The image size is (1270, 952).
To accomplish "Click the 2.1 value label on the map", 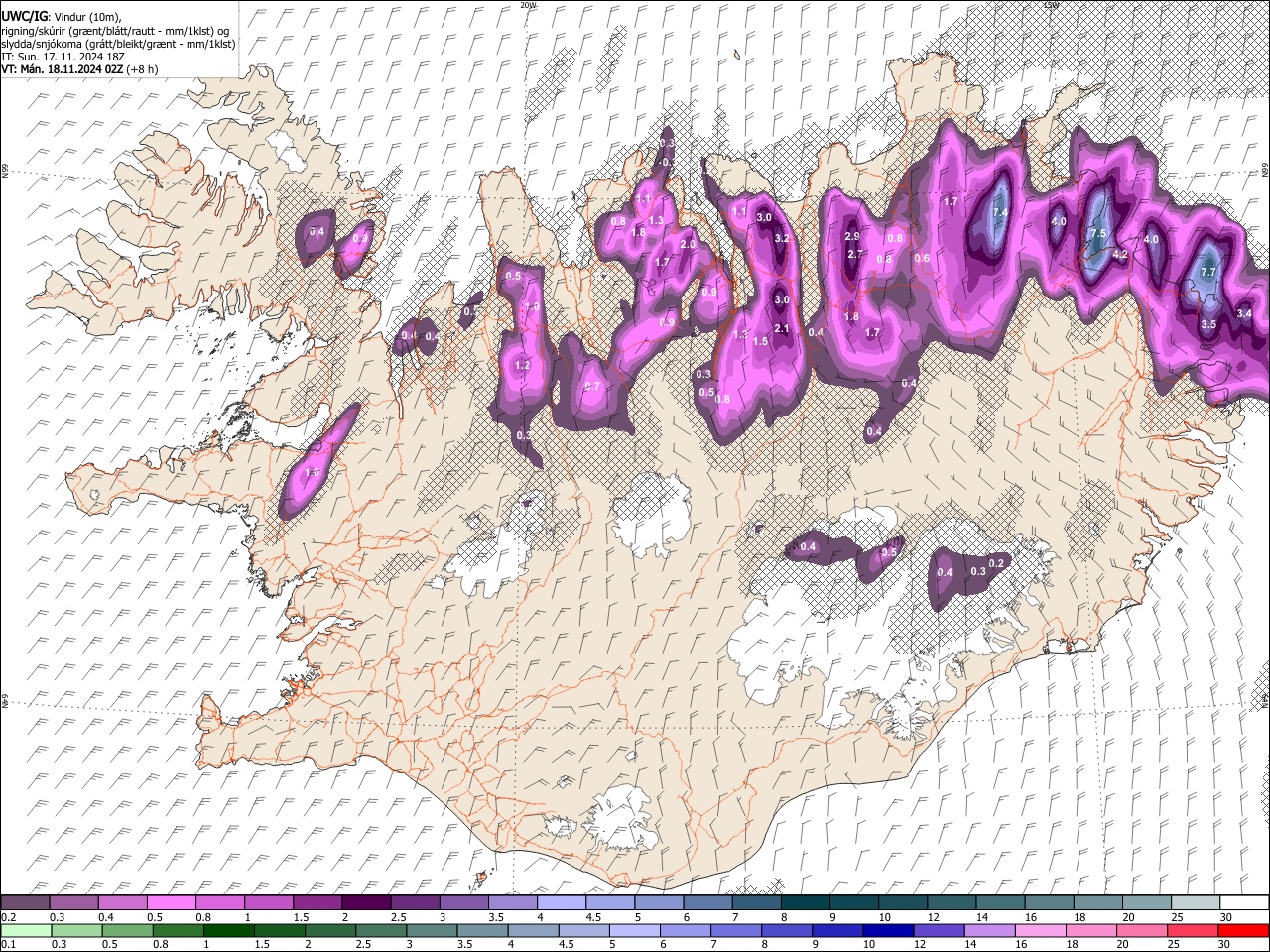I will tap(781, 329).
